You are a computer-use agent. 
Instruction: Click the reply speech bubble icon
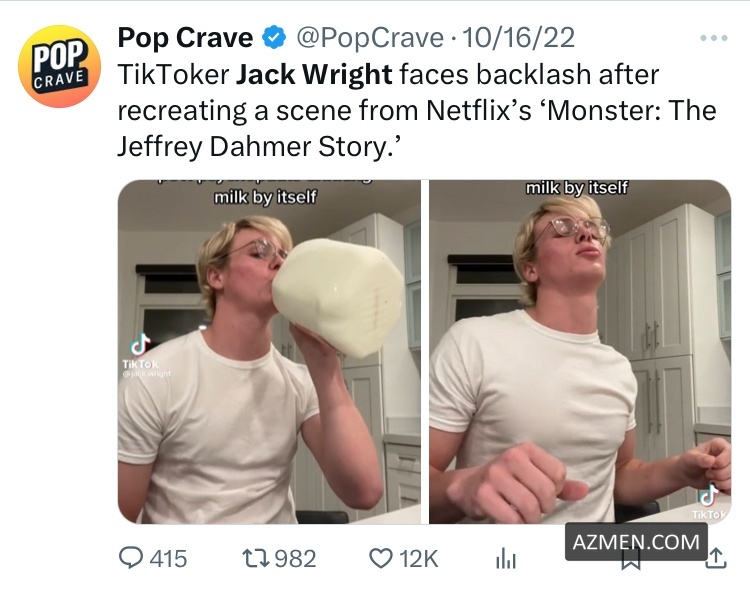(131, 559)
